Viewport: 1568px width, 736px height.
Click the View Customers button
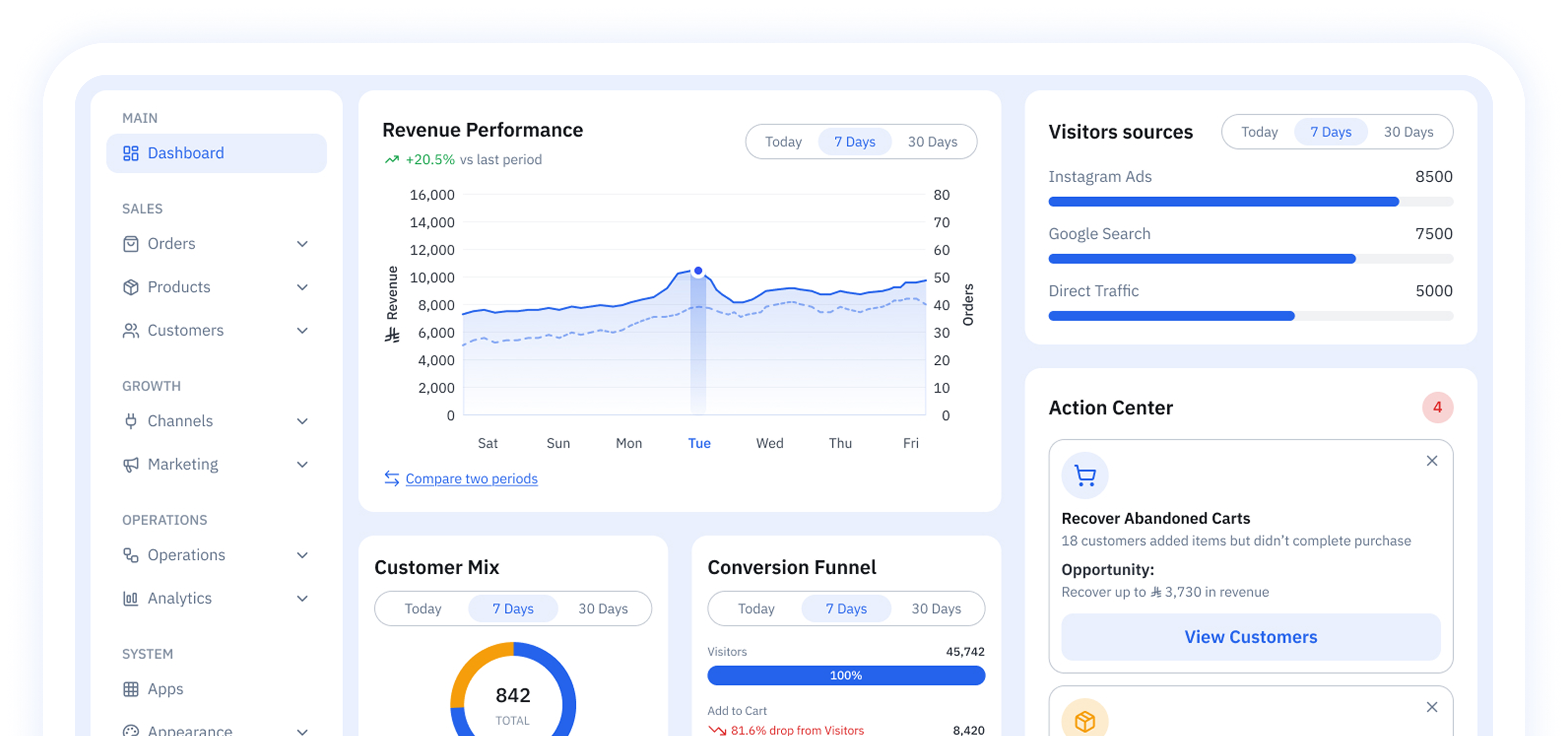coord(1250,637)
